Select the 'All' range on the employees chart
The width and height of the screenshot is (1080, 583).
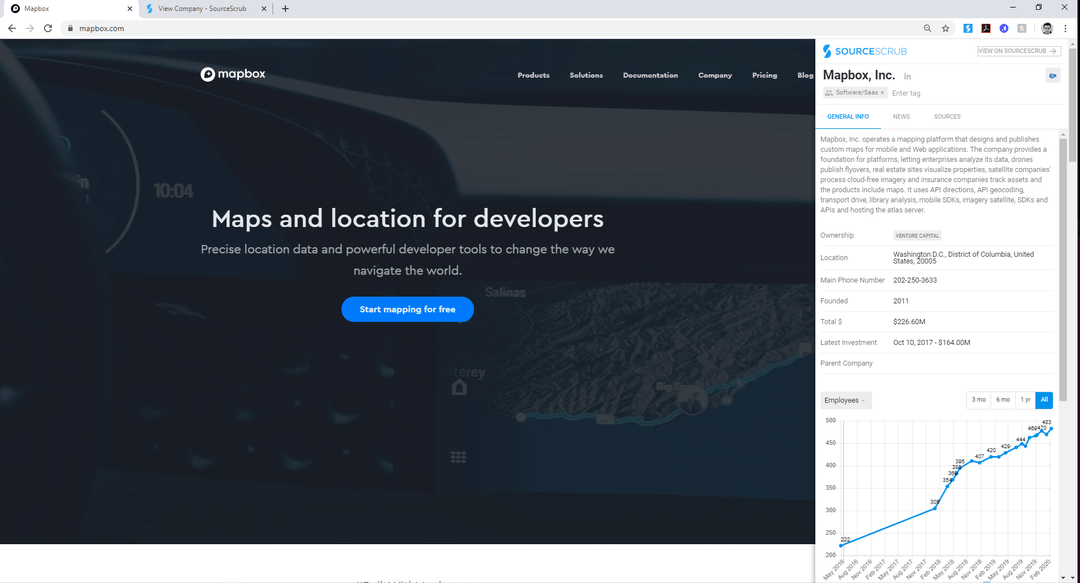click(x=1044, y=399)
